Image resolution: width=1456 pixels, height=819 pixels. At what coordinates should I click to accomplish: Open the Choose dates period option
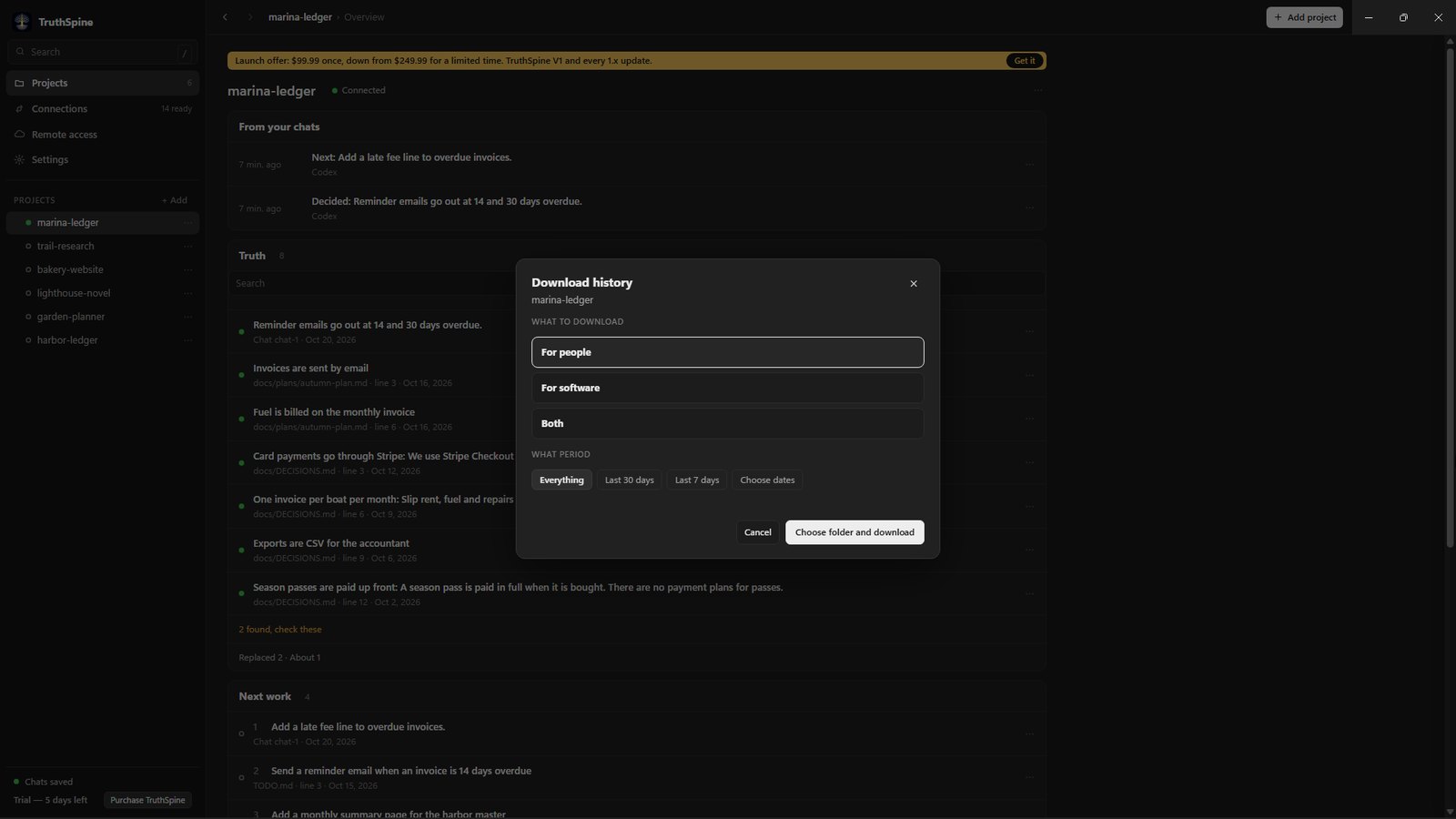[x=767, y=480]
